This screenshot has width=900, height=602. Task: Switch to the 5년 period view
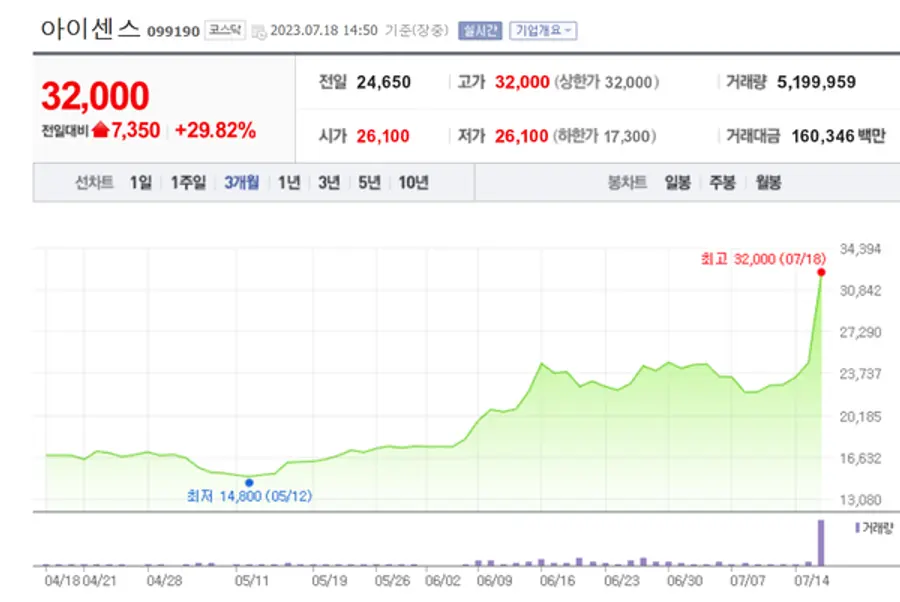pyautogui.click(x=367, y=183)
